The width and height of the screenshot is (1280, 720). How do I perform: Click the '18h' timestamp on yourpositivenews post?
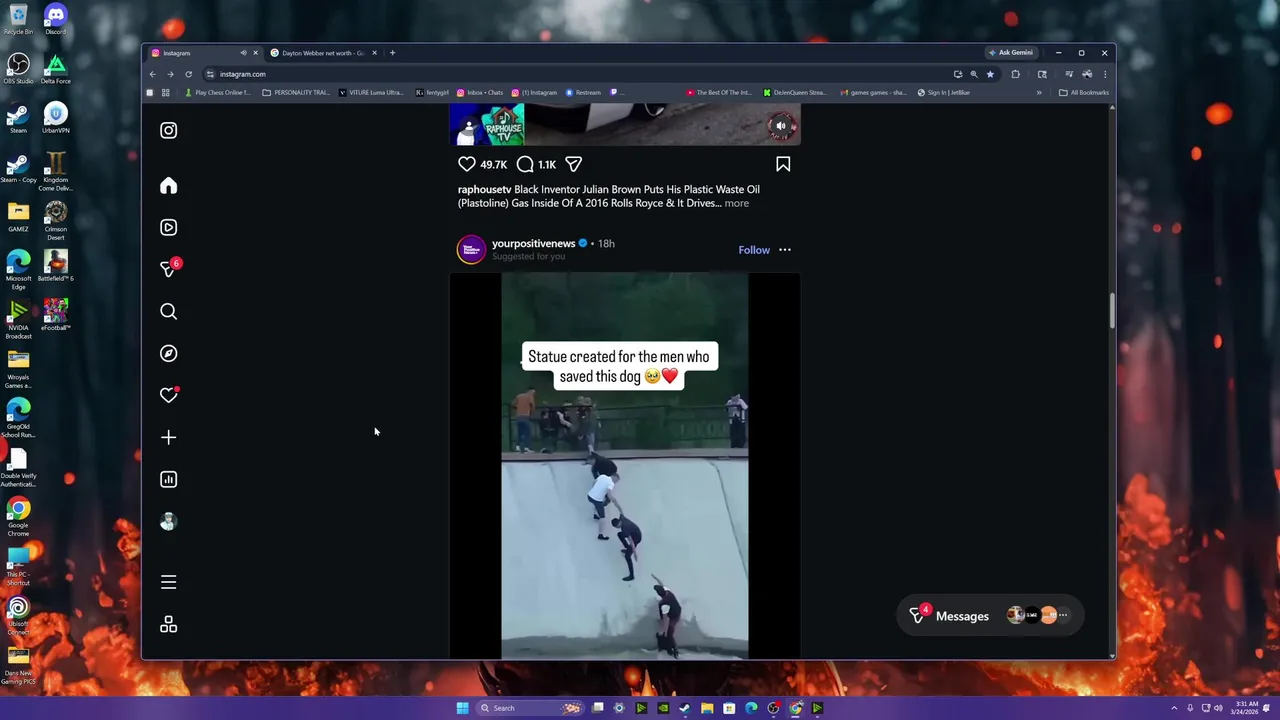point(606,243)
